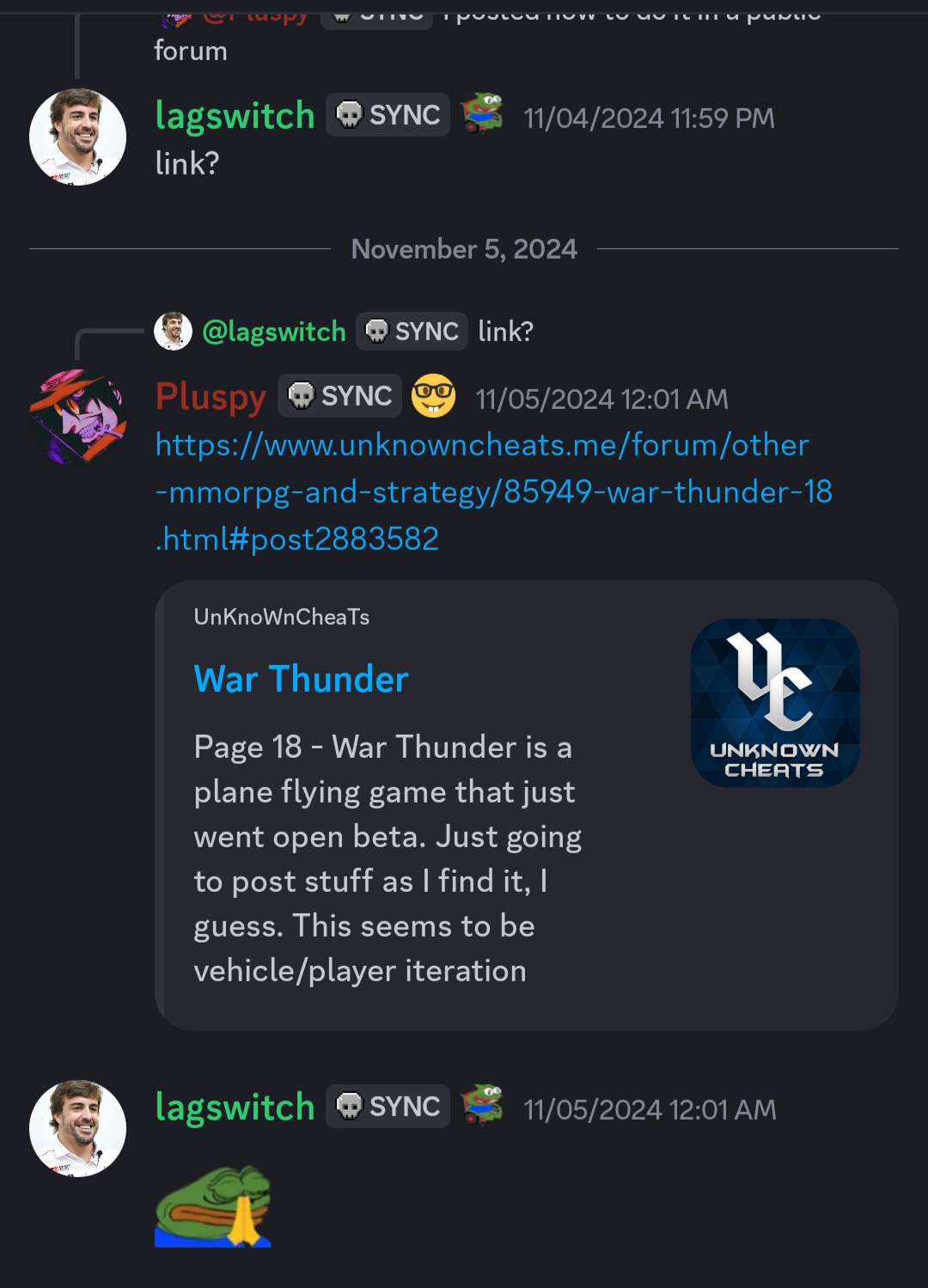This screenshot has width=928, height=1288.
Task: Tap the SYNC tag next to the top lagswitch name
Action: tap(388, 115)
